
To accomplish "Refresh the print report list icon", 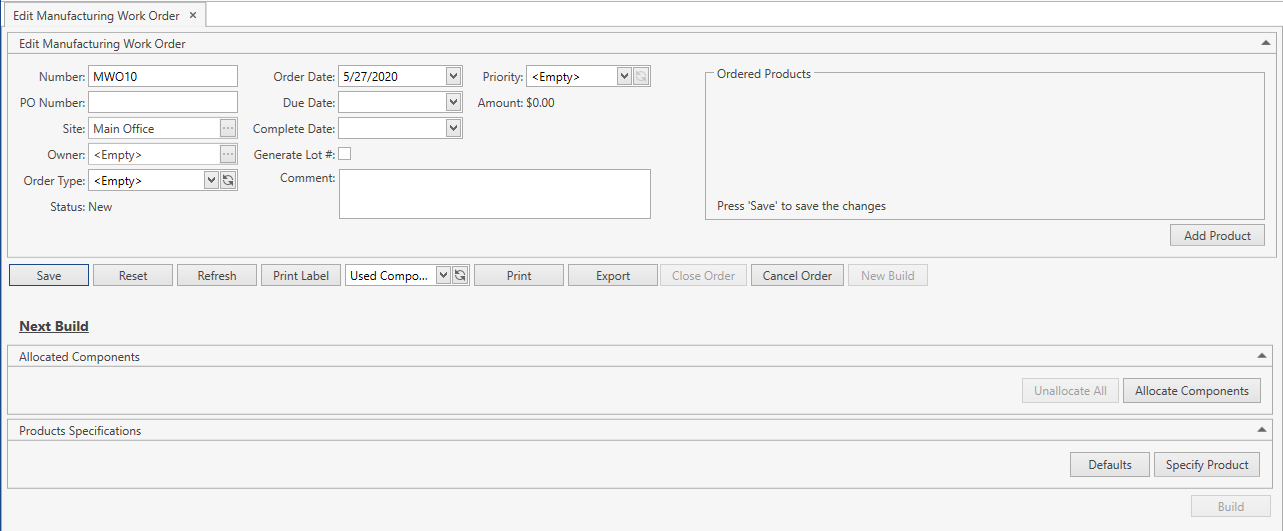I will 460,275.
